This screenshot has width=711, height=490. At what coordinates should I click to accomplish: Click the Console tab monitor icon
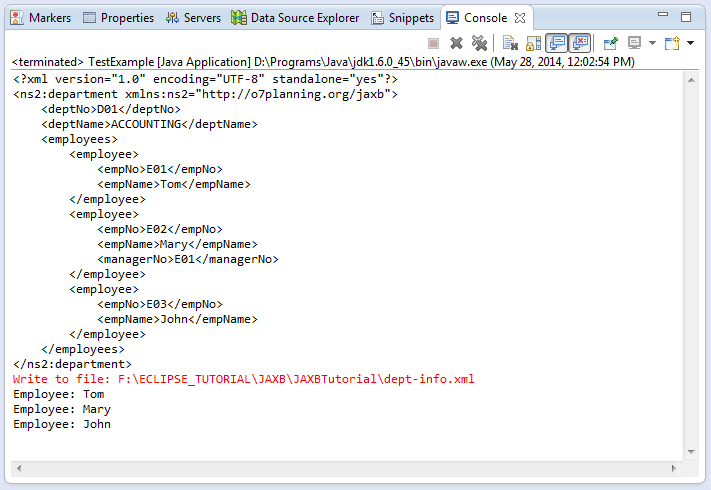tap(452, 18)
